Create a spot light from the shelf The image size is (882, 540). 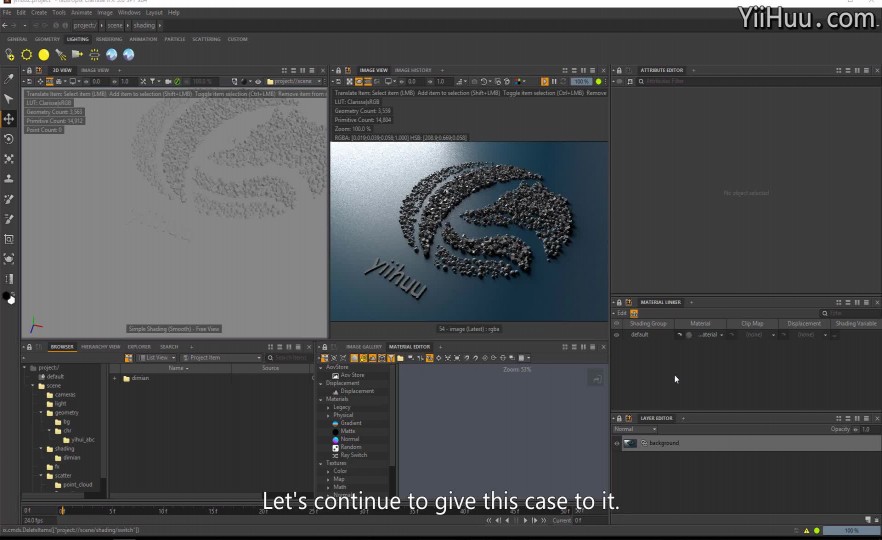[61, 55]
